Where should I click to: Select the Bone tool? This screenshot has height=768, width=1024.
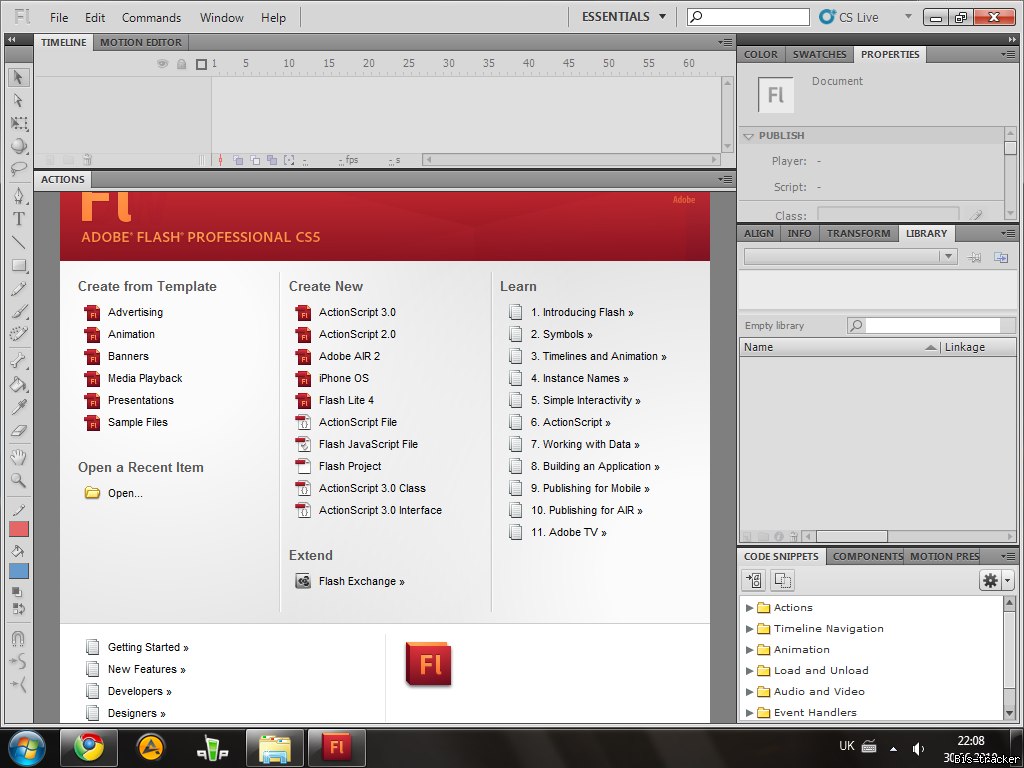(x=18, y=360)
